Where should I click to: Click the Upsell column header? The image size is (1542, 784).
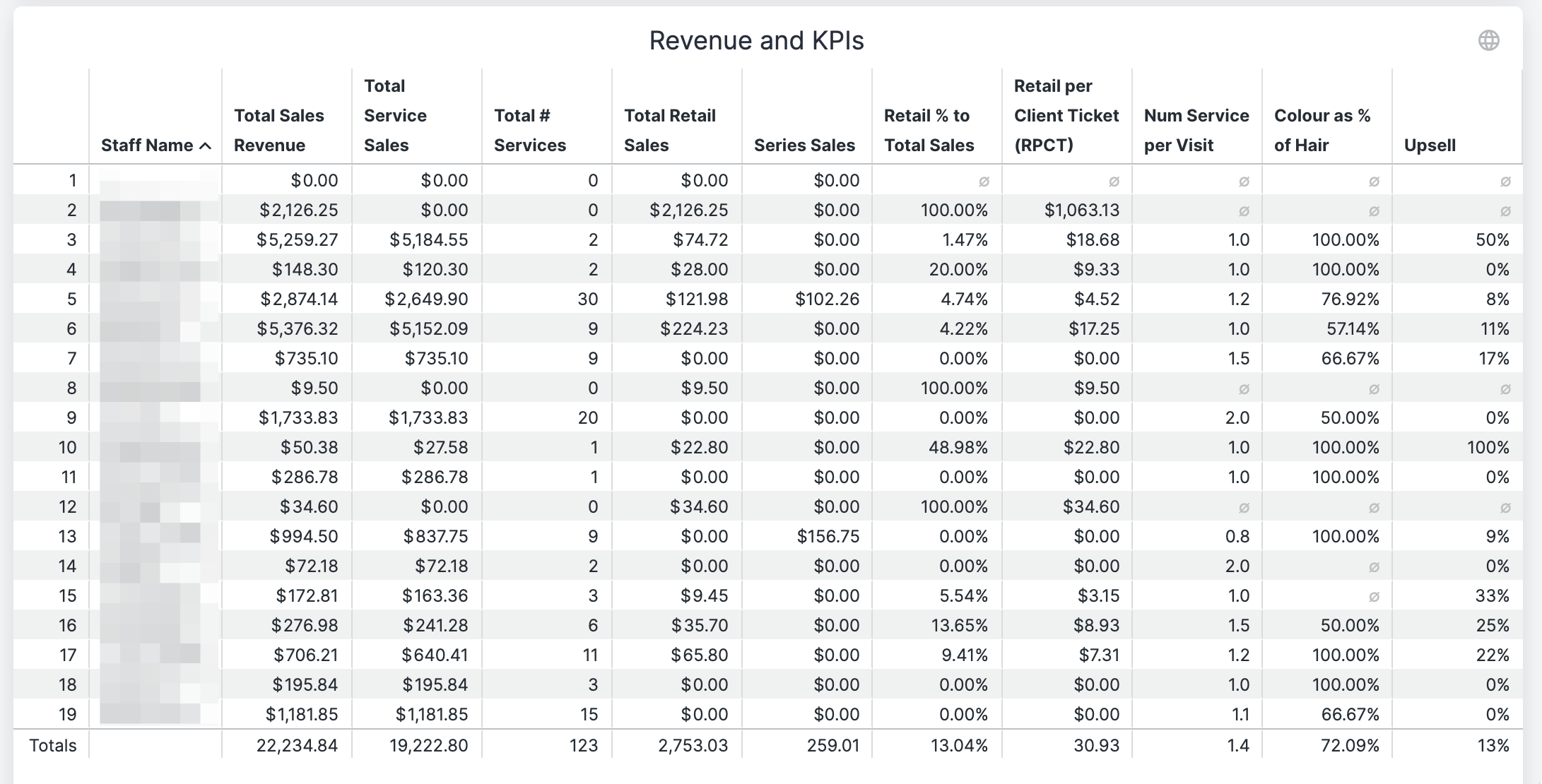tap(1430, 145)
